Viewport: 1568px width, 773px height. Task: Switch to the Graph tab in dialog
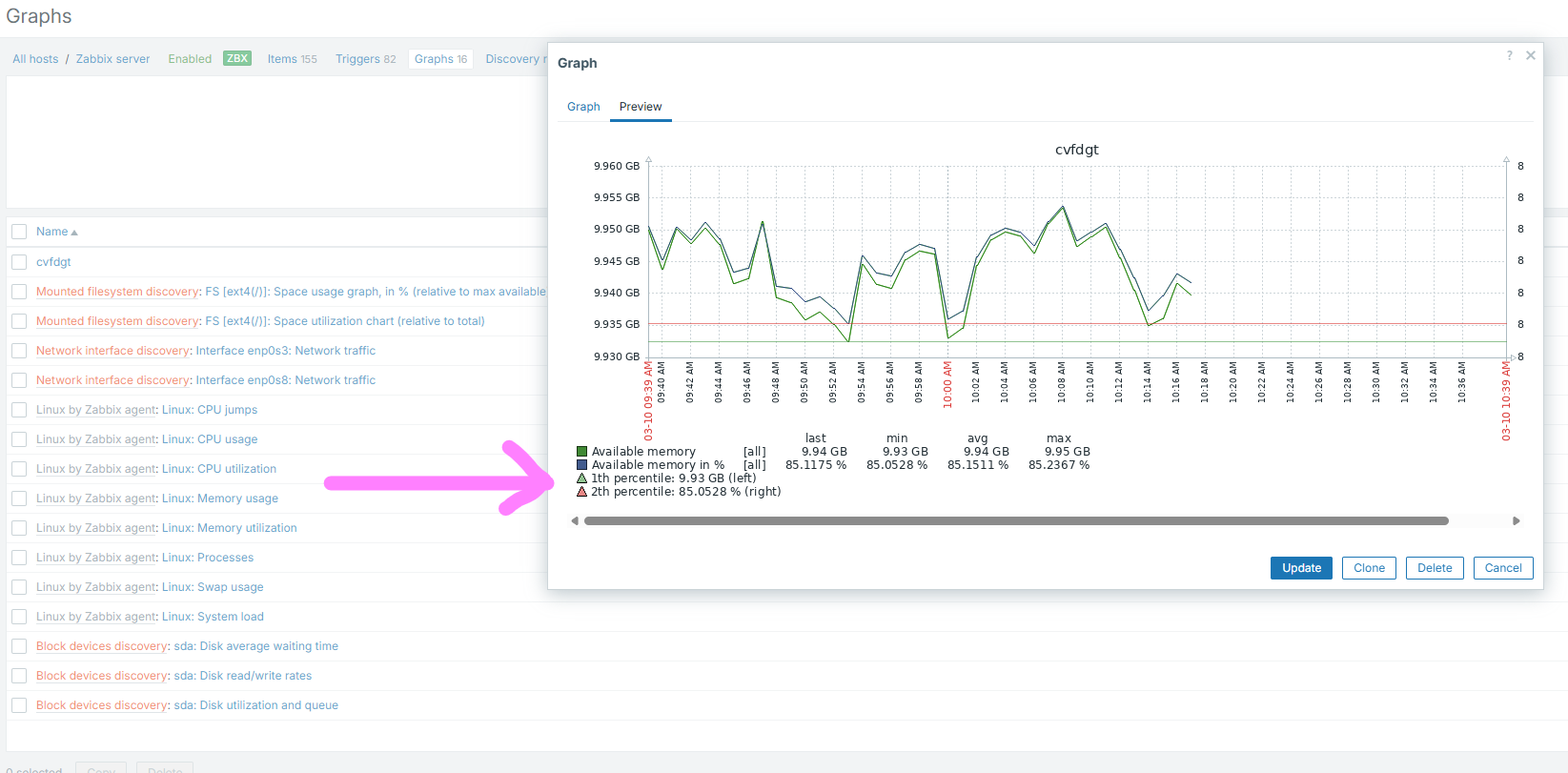583,107
